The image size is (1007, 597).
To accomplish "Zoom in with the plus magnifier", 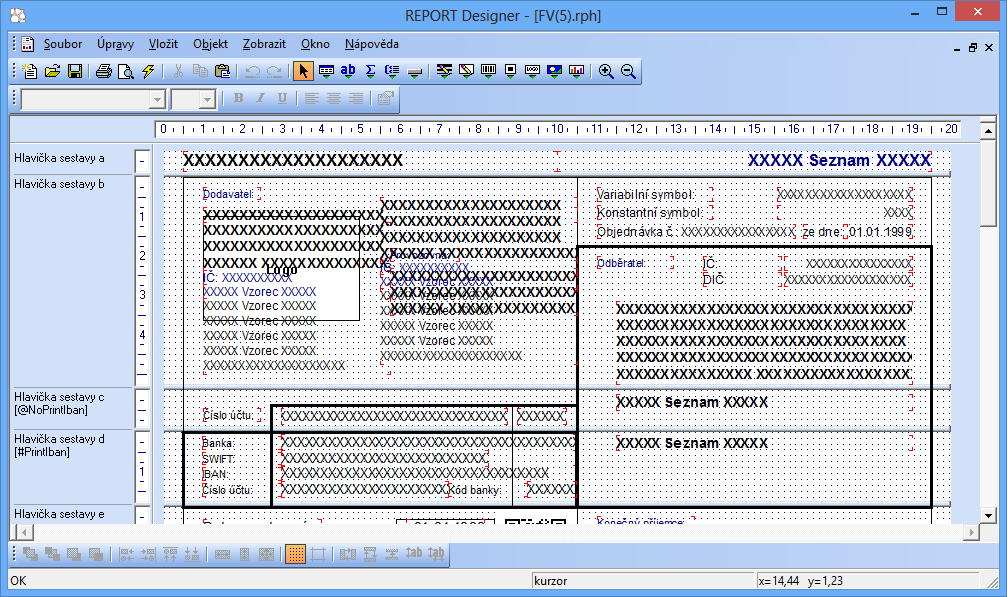I will tap(606, 71).
